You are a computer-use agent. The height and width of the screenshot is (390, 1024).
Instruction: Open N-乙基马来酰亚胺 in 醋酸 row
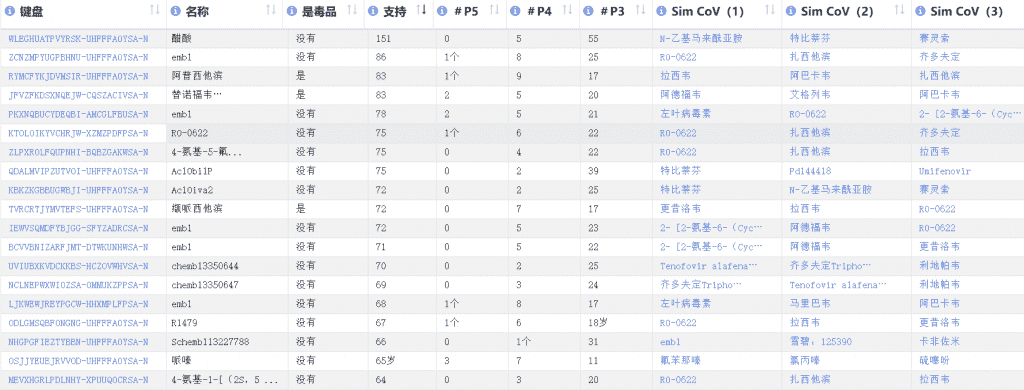(701, 39)
